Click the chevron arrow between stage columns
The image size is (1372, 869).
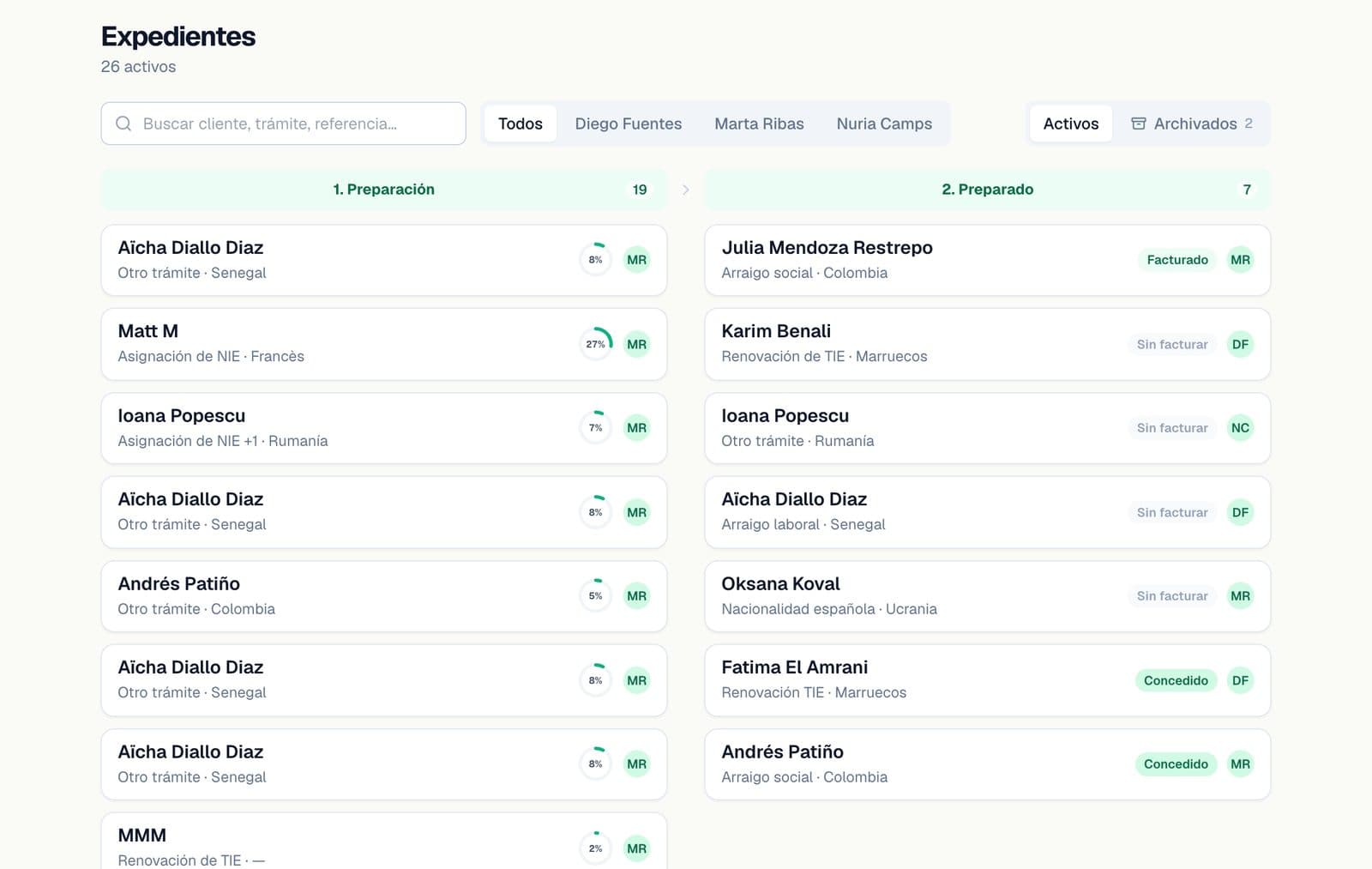point(686,190)
